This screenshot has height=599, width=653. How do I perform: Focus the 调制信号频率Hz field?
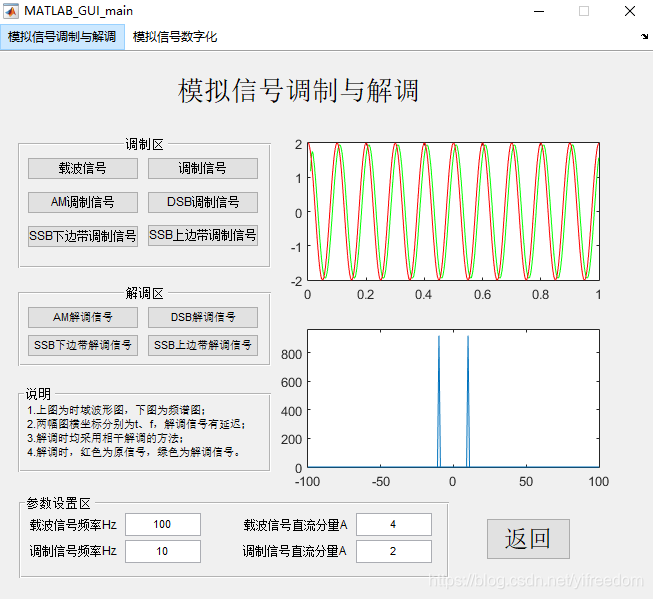coord(163,552)
